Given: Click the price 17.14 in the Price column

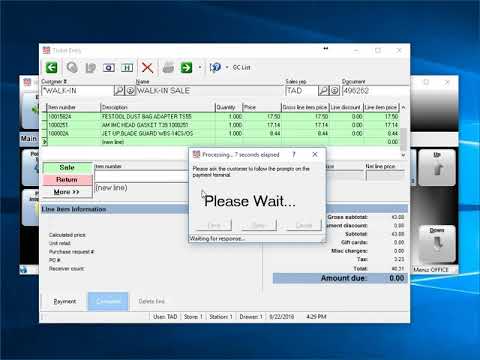Looking at the screenshot, I should [x=274, y=125].
